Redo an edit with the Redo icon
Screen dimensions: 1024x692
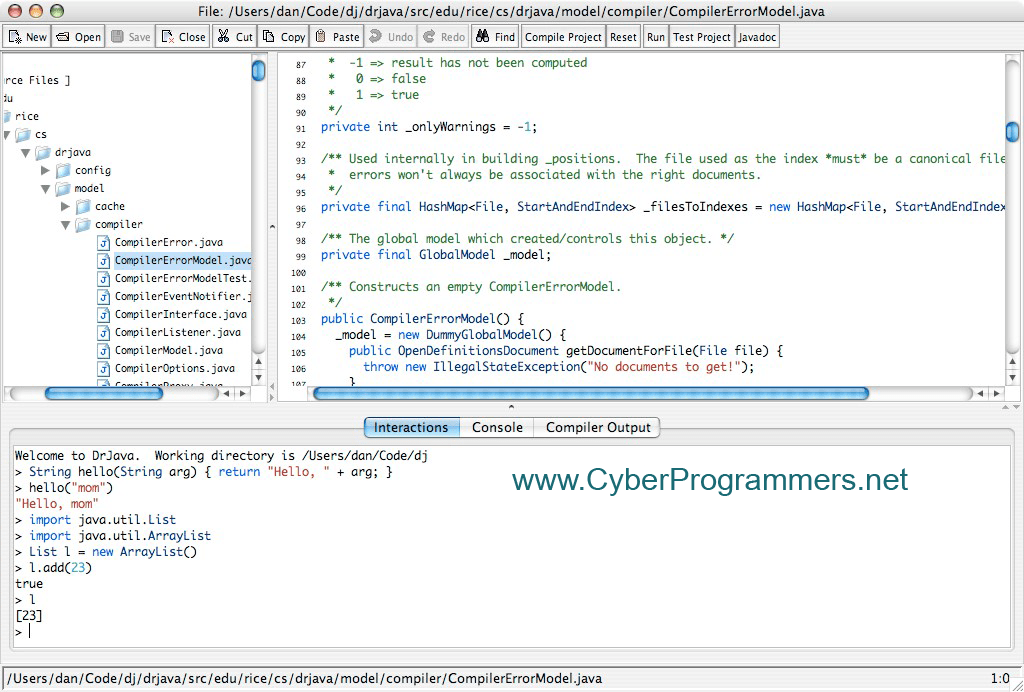[442, 35]
